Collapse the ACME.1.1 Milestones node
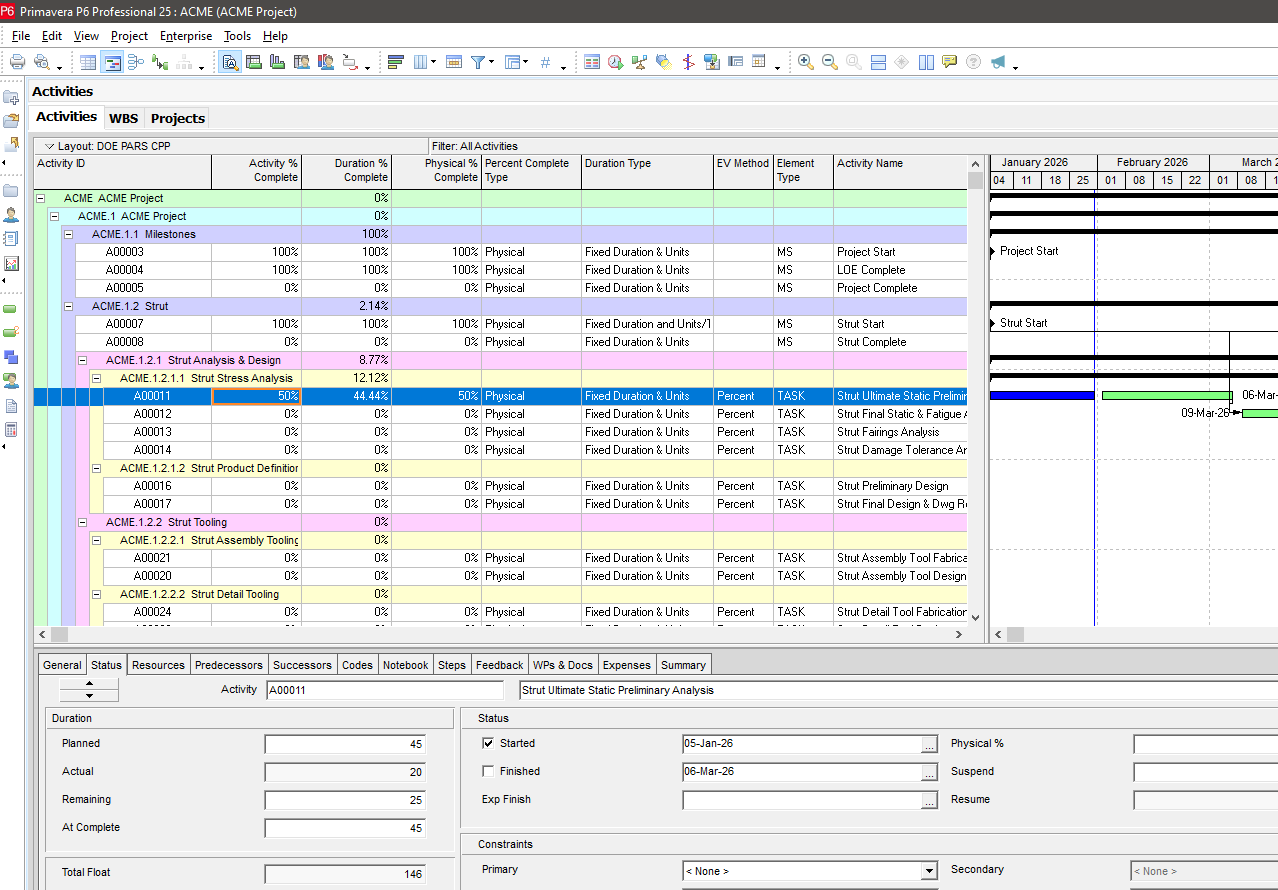Screen dimensions: 1278x890 [x=68, y=234]
